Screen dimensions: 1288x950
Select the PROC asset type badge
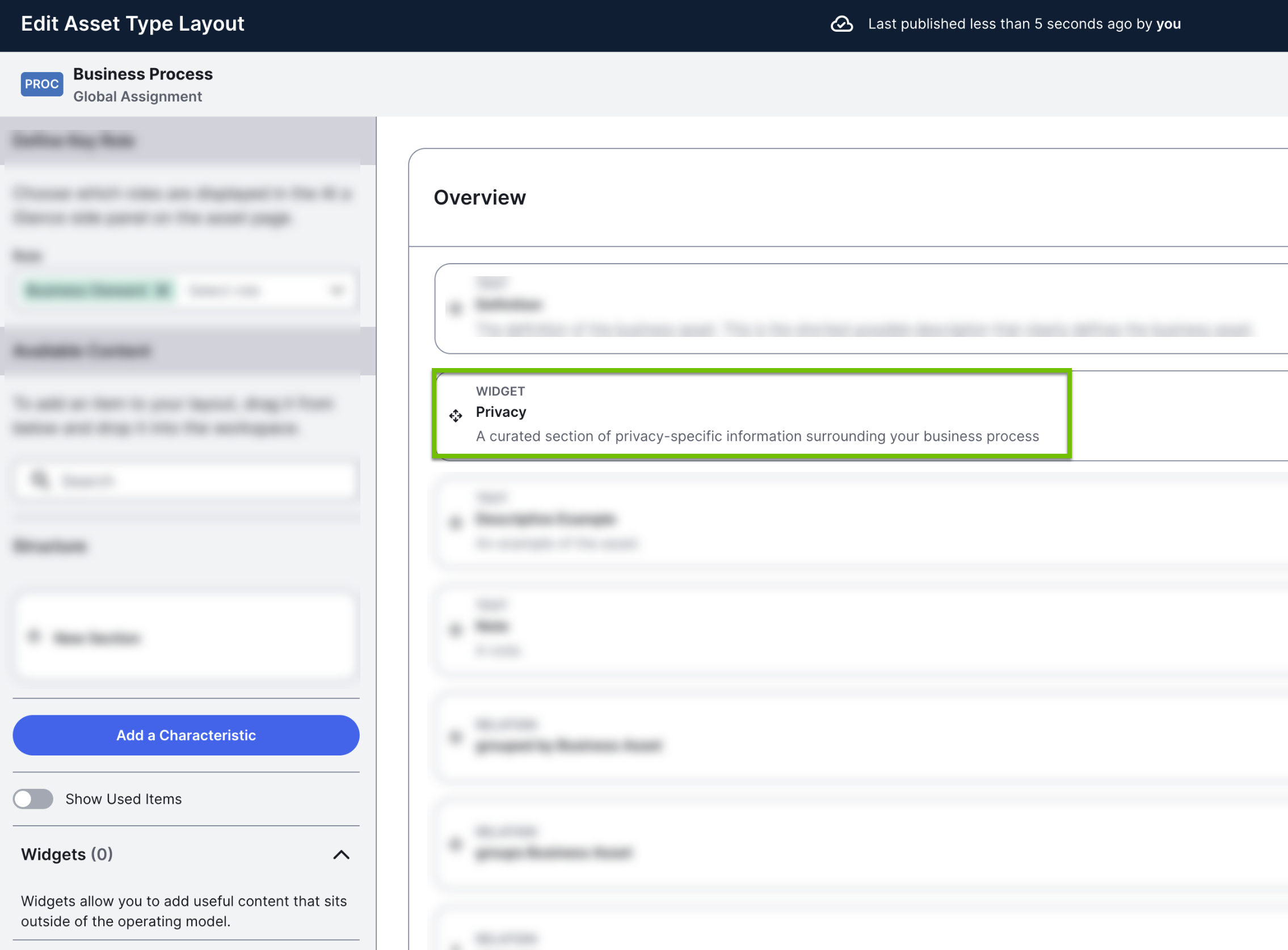point(41,84)
